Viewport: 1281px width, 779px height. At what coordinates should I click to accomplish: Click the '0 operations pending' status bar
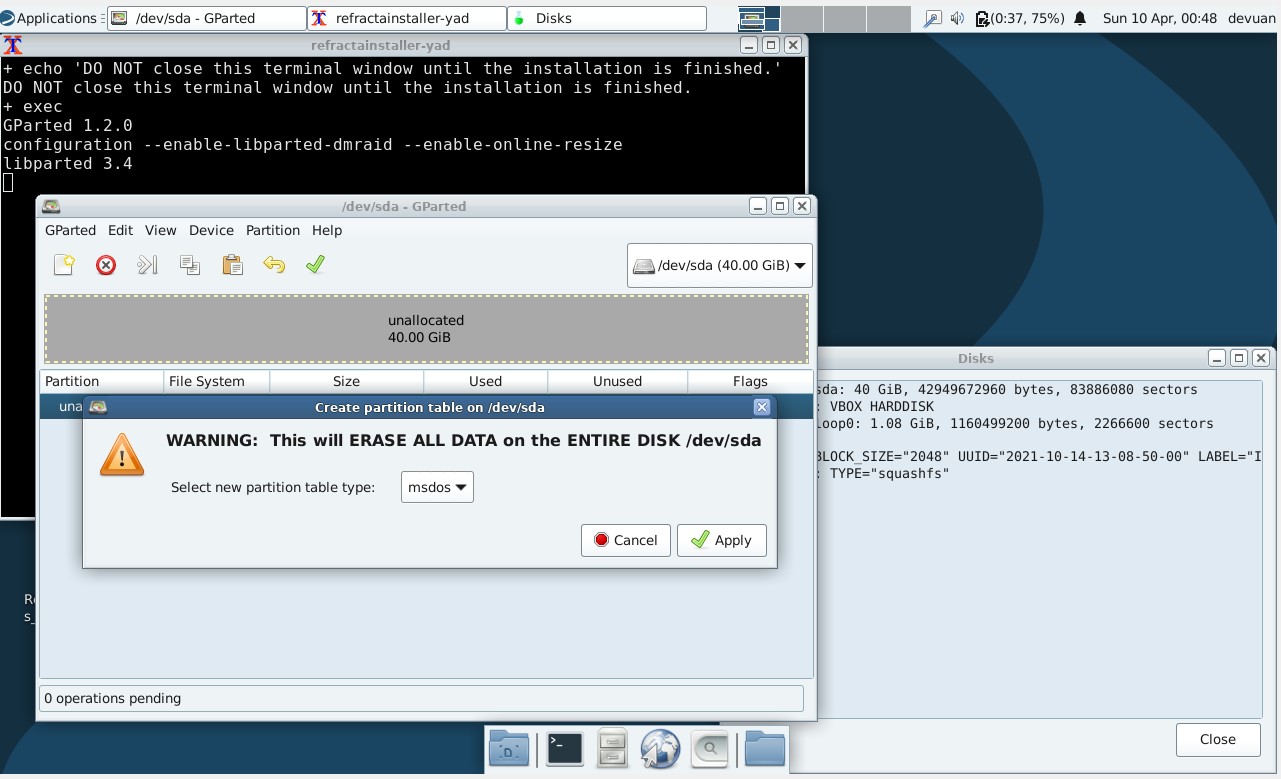point(421,698)
